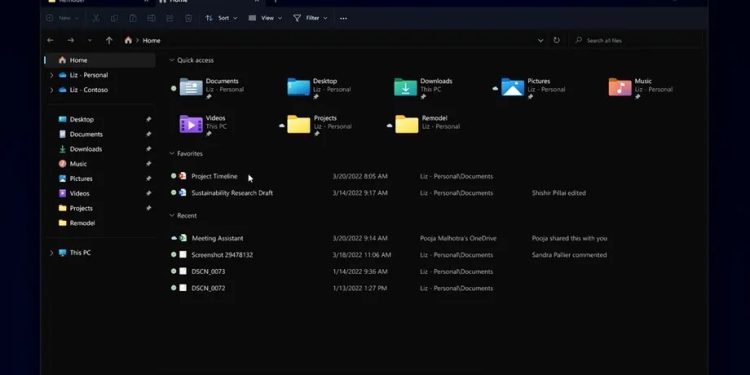Click the 'Pooja shared this with you' activity
Viewport: 750px width, 375px height.
(x=569, y=238)
